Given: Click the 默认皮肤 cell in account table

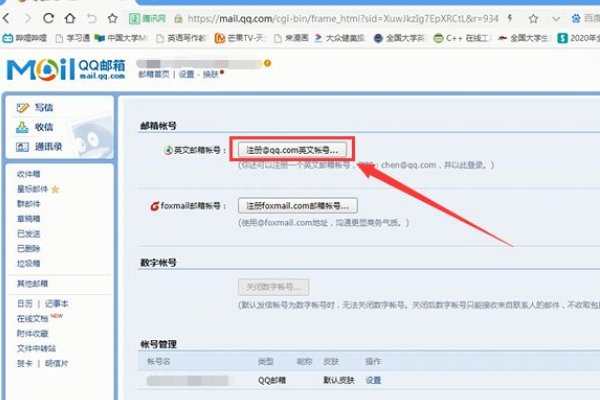Looking at the screenshot, I should click(x=339, y=380).
